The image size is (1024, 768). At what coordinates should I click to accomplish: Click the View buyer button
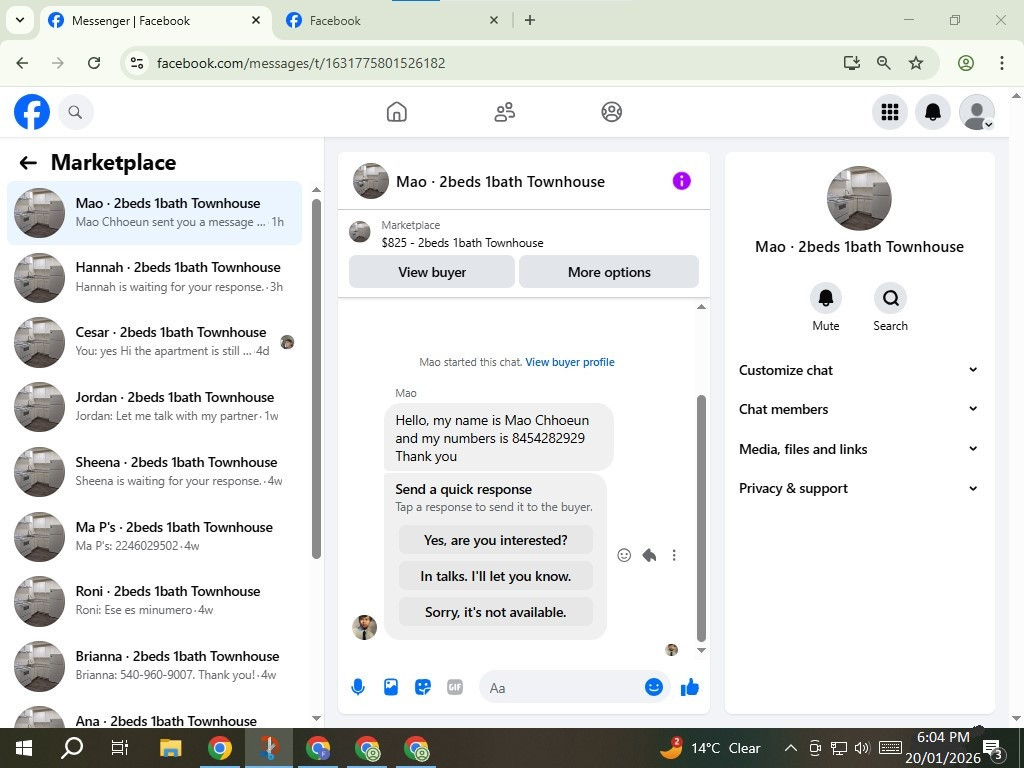[432, 272]
